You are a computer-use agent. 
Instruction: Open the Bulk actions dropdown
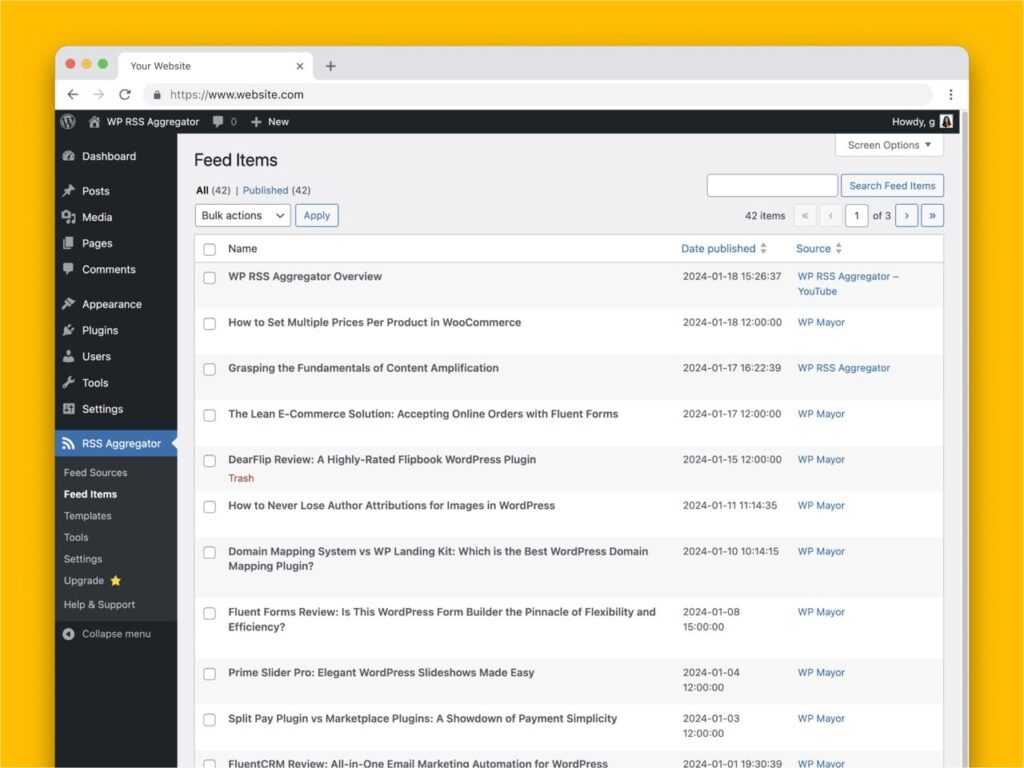tap(241, 215)
